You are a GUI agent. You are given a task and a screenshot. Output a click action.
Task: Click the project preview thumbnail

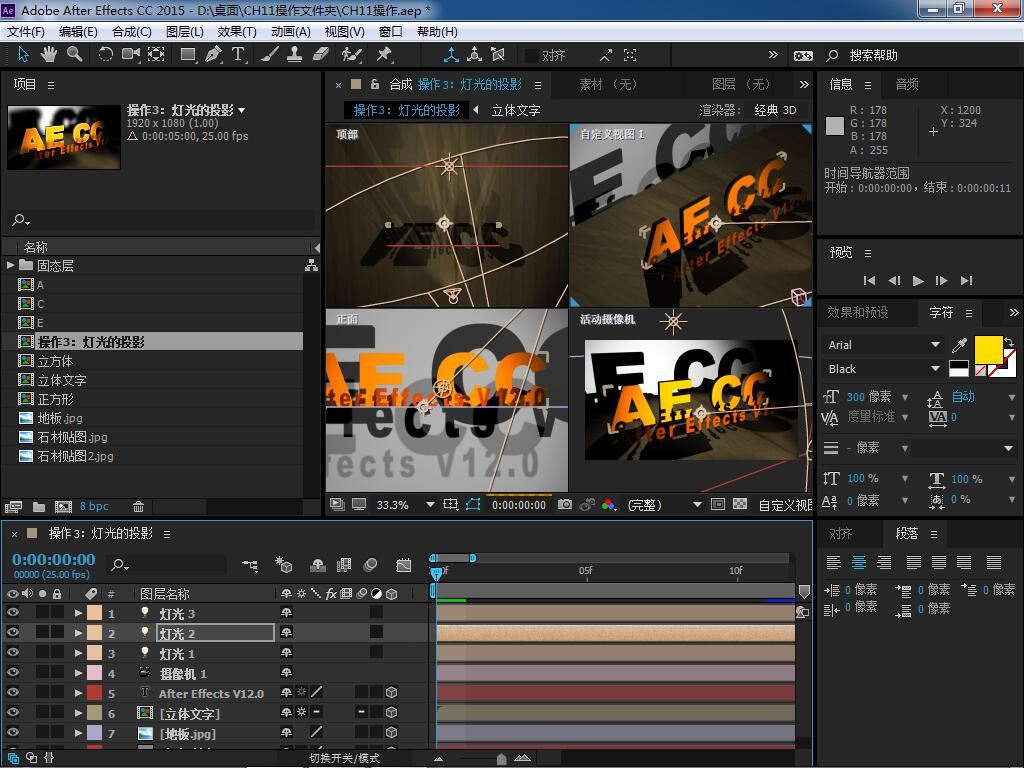point(64,137)
